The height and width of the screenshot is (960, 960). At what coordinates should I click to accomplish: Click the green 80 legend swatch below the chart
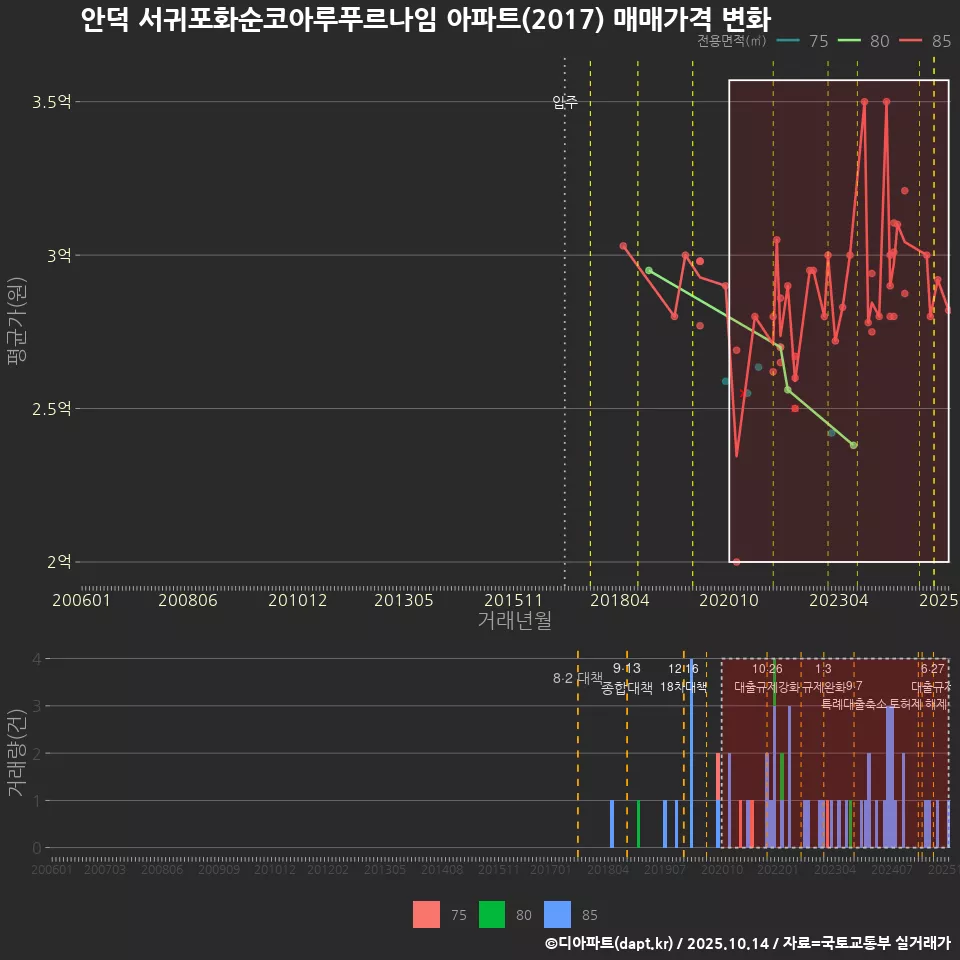click(492, 914)
